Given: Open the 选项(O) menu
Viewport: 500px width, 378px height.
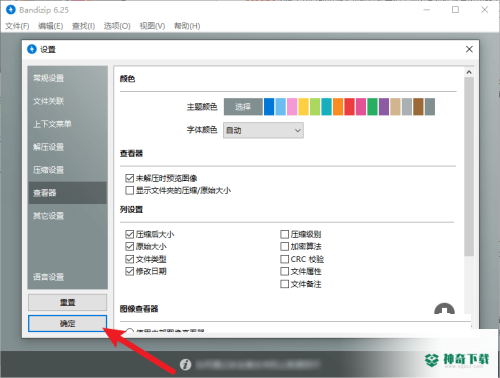Looking at the screenshot, I should 117,26.
